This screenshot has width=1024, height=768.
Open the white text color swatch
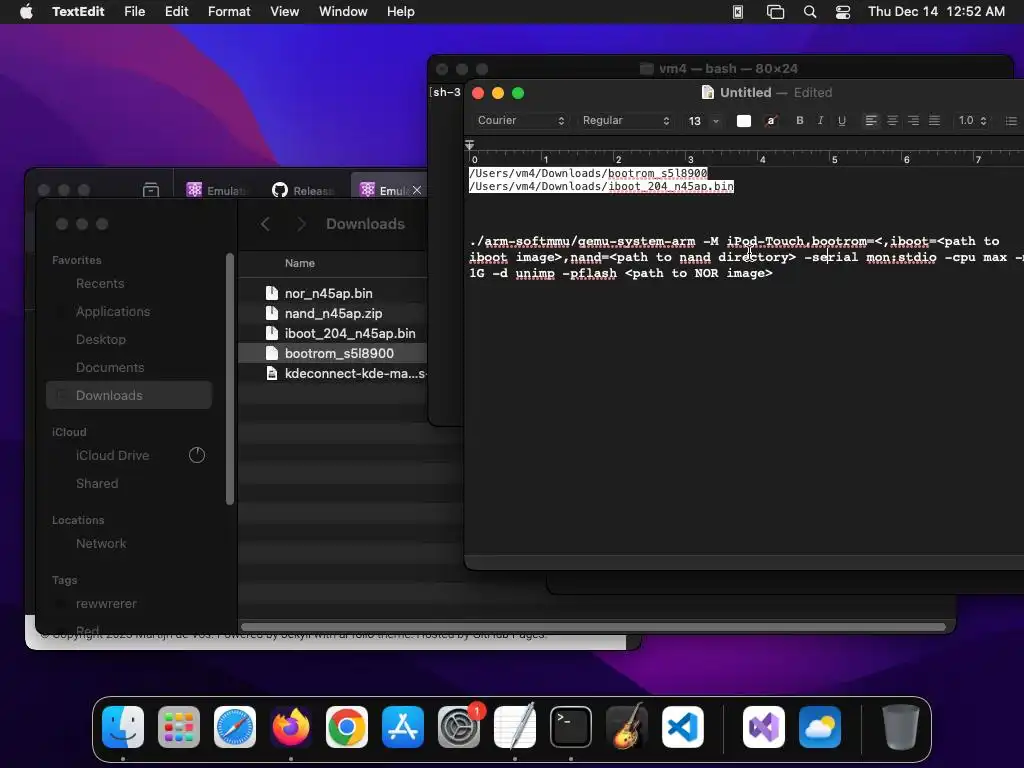pos(743,121)
